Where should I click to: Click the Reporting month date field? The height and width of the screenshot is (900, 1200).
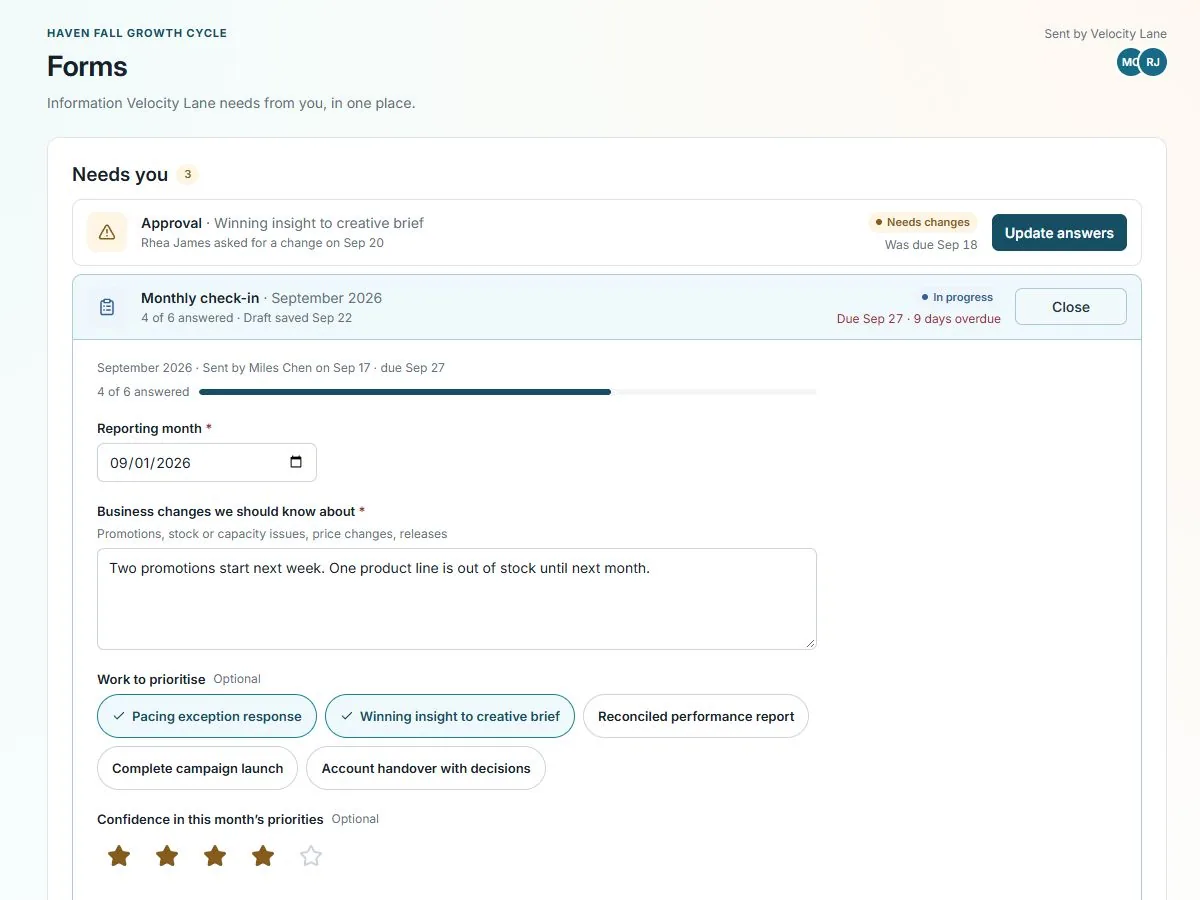point(207,462)
